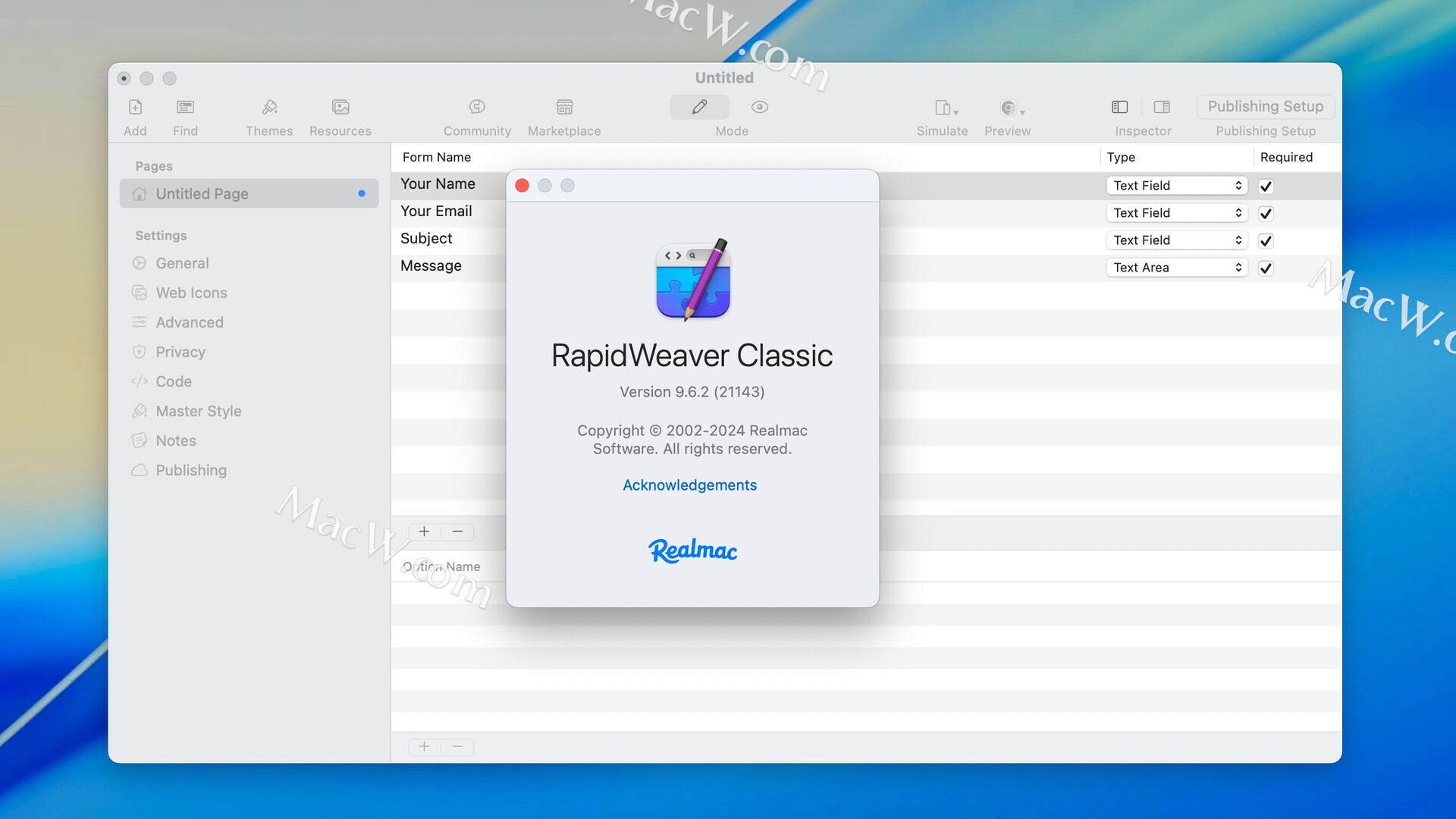Open Type dropdown for Your Name
Screen dimensions: 1456x819
click(x=1176, y=186)
